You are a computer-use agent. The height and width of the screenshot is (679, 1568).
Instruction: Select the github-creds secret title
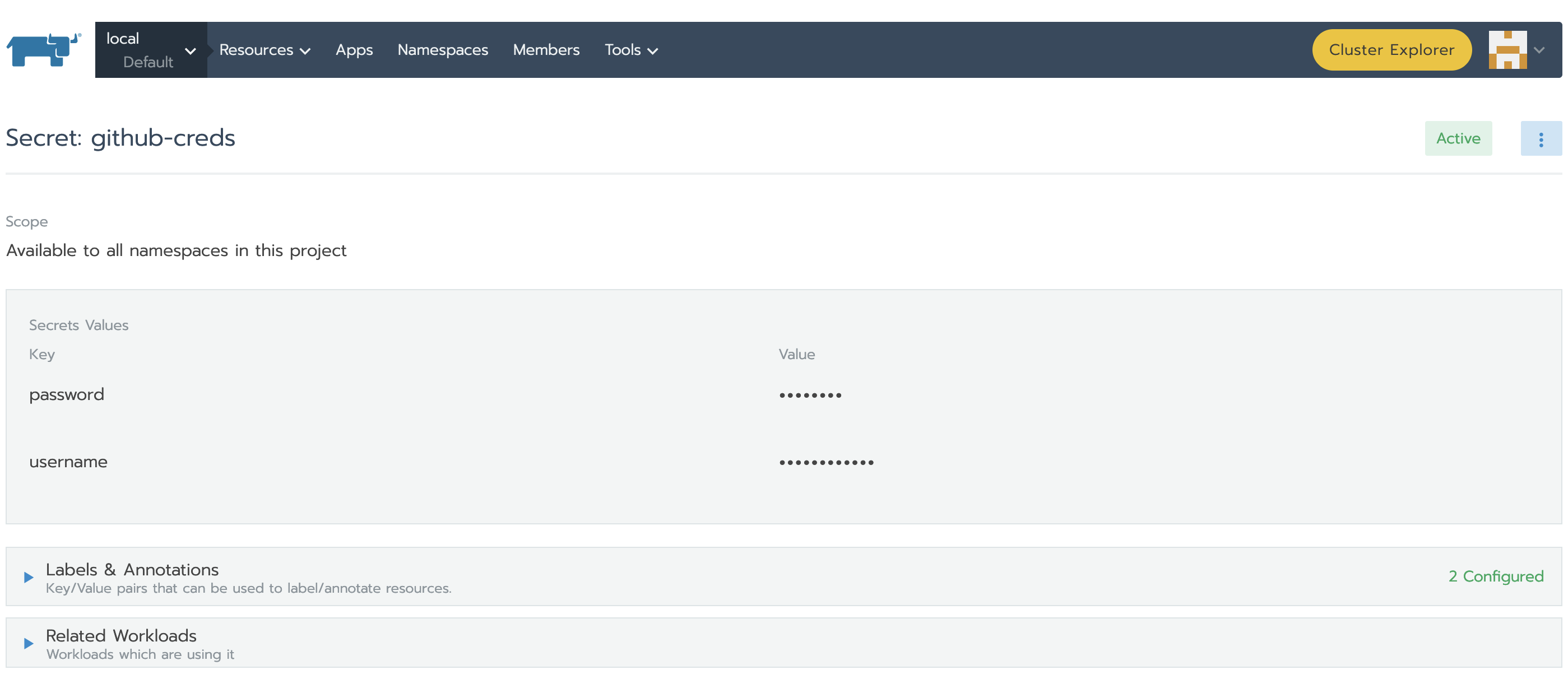point(120,138)
